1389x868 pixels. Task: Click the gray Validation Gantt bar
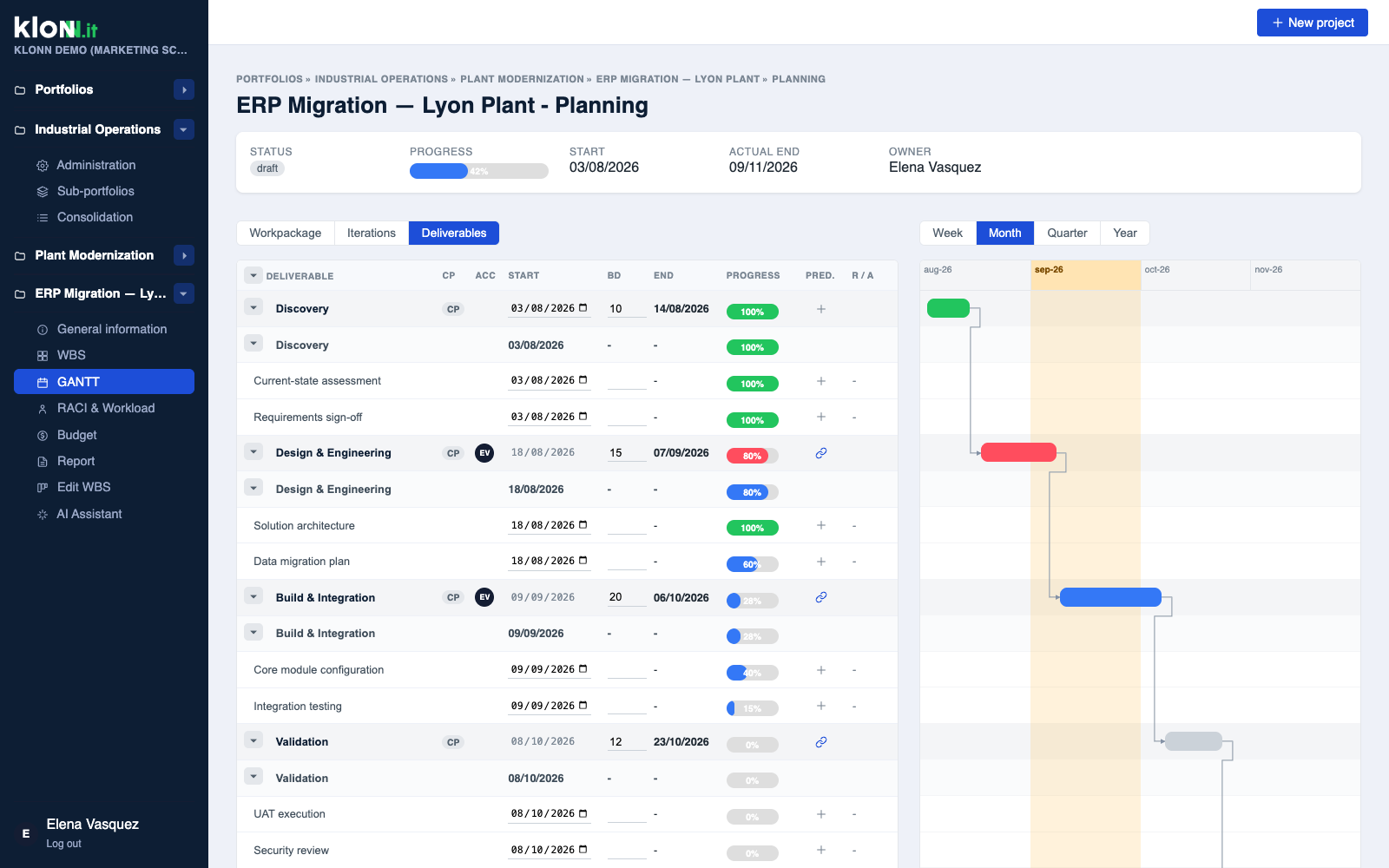point(1193,741)
